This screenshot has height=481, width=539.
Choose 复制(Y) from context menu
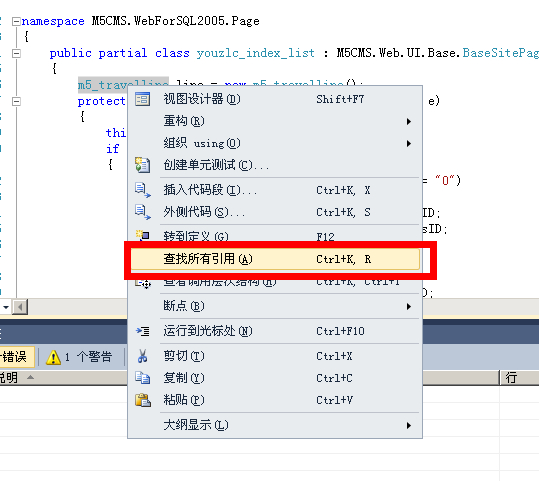[275, 378]
